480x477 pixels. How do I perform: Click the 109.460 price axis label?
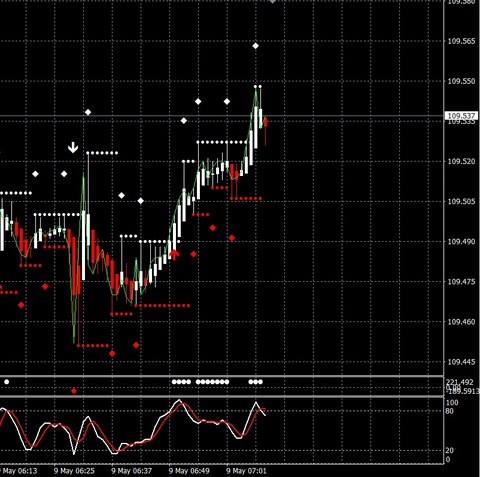[x=461, y=322]
